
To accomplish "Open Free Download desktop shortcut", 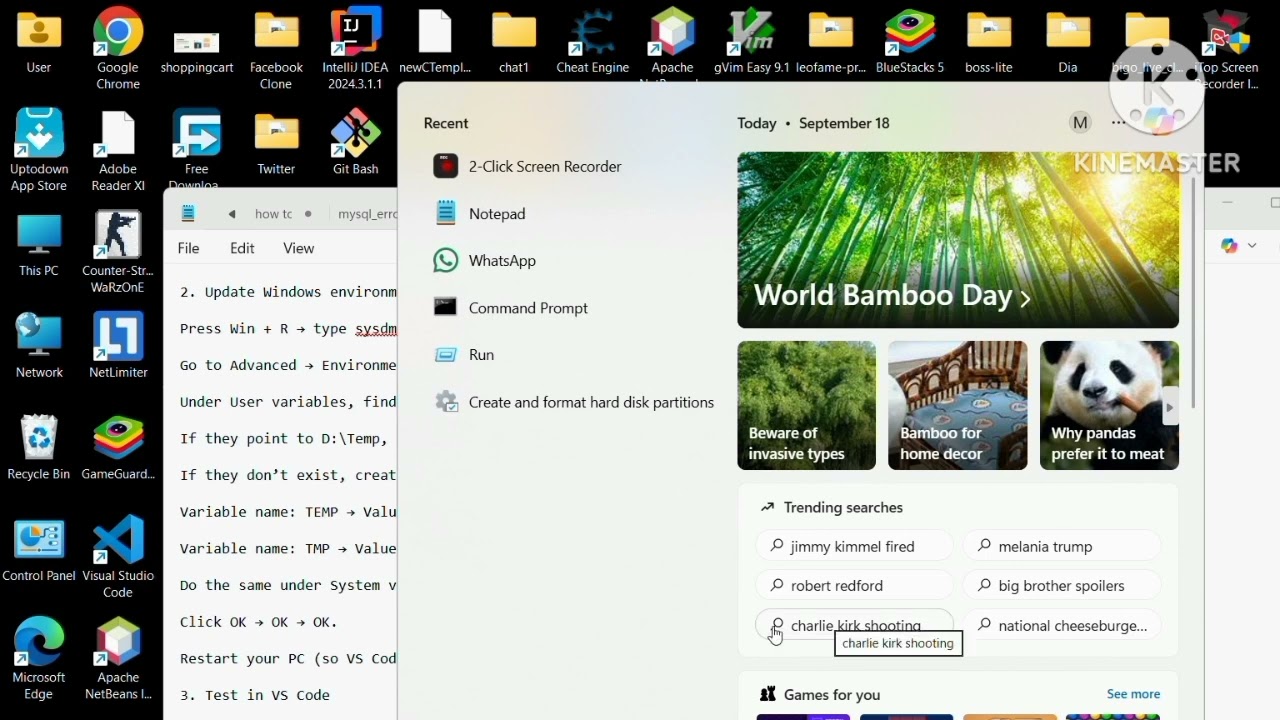I will pos(197,148).
